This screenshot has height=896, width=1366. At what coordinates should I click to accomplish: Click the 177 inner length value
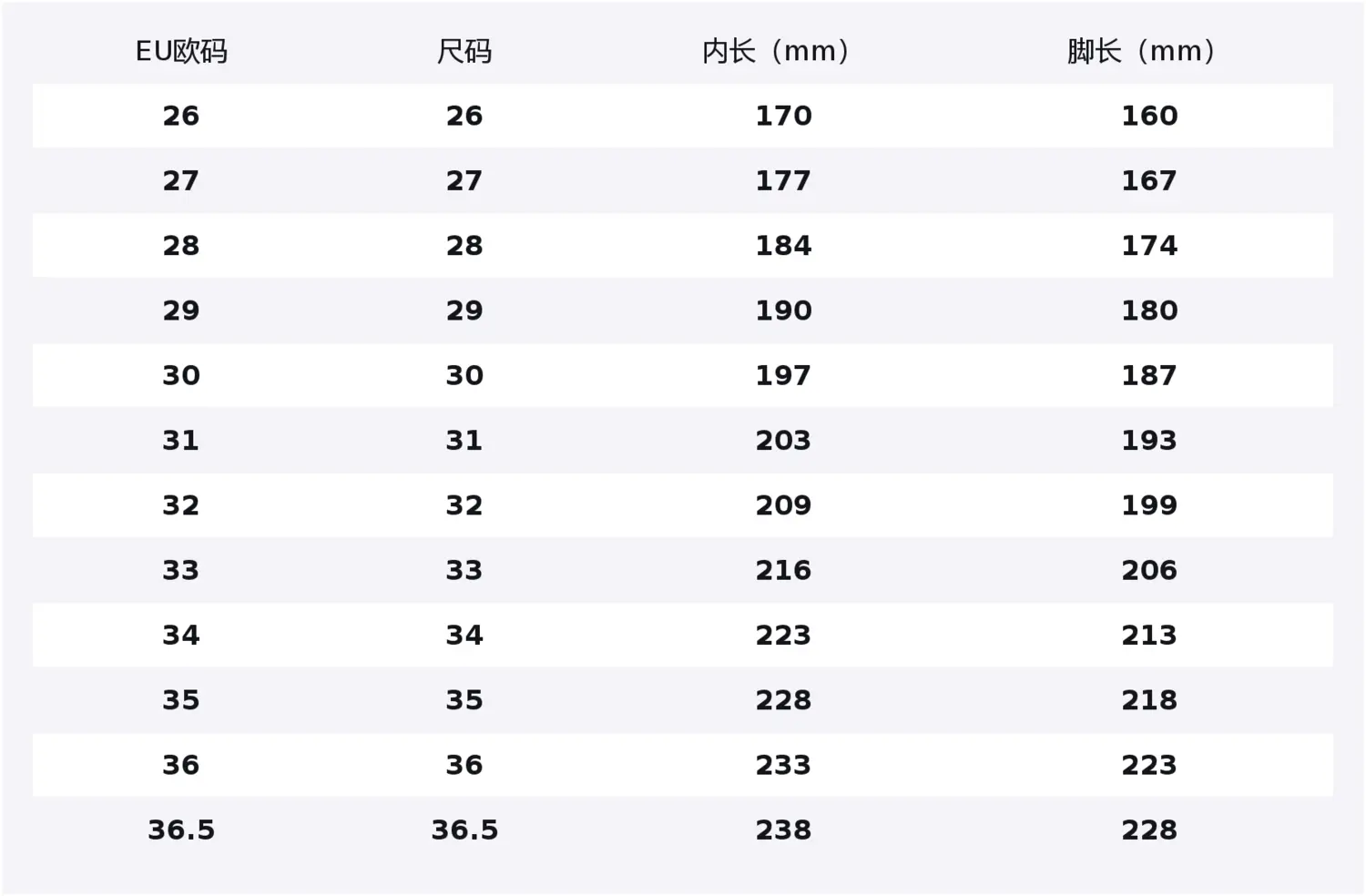coord(783,180)
